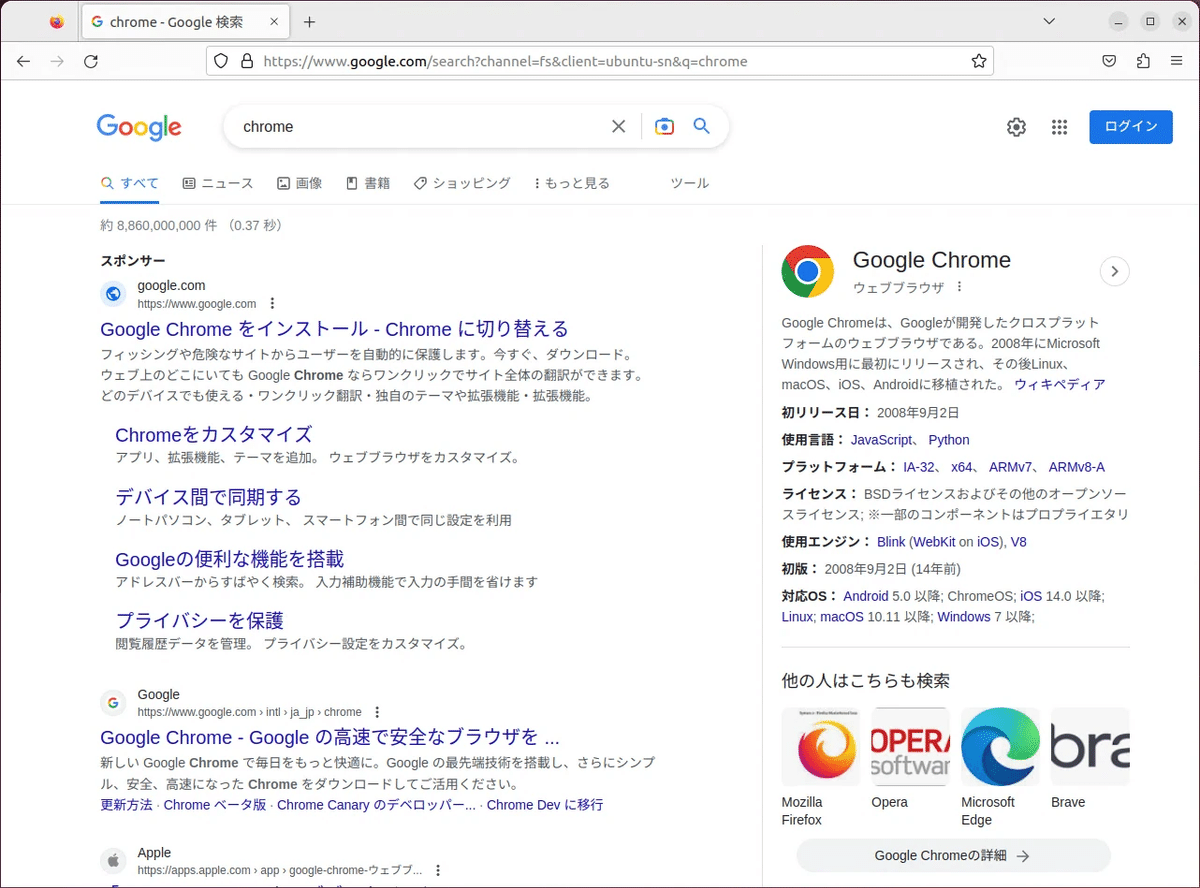Click the blue magnifier search button

point(702,126)
